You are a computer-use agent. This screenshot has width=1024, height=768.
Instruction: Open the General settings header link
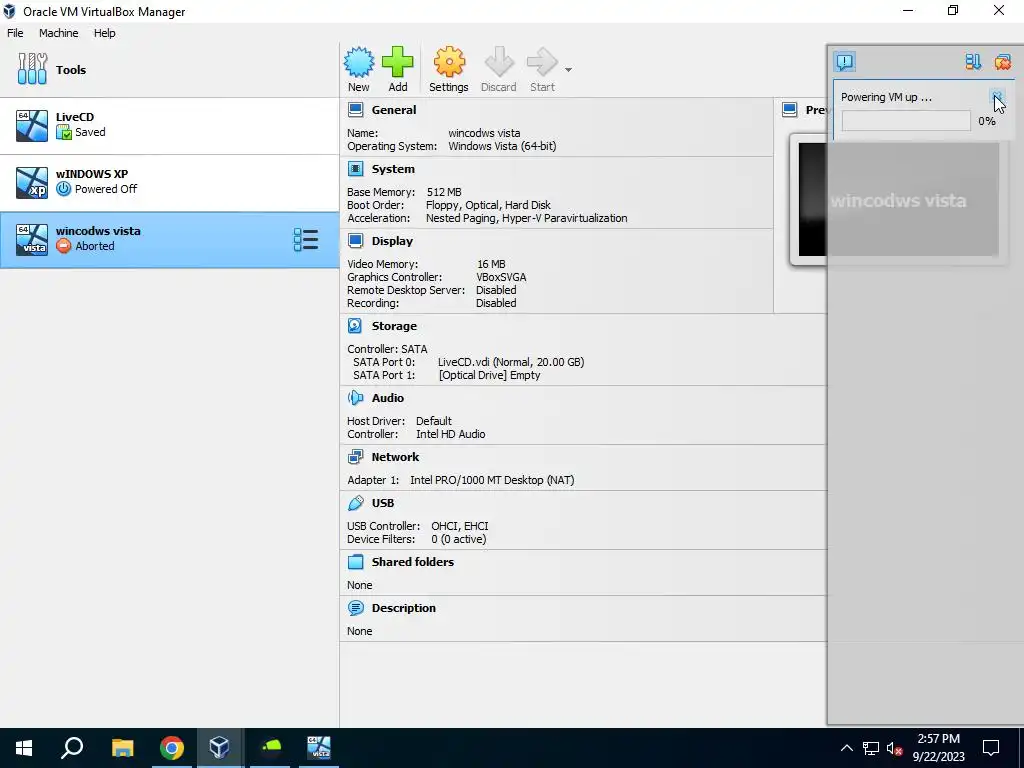click(394, 110)
